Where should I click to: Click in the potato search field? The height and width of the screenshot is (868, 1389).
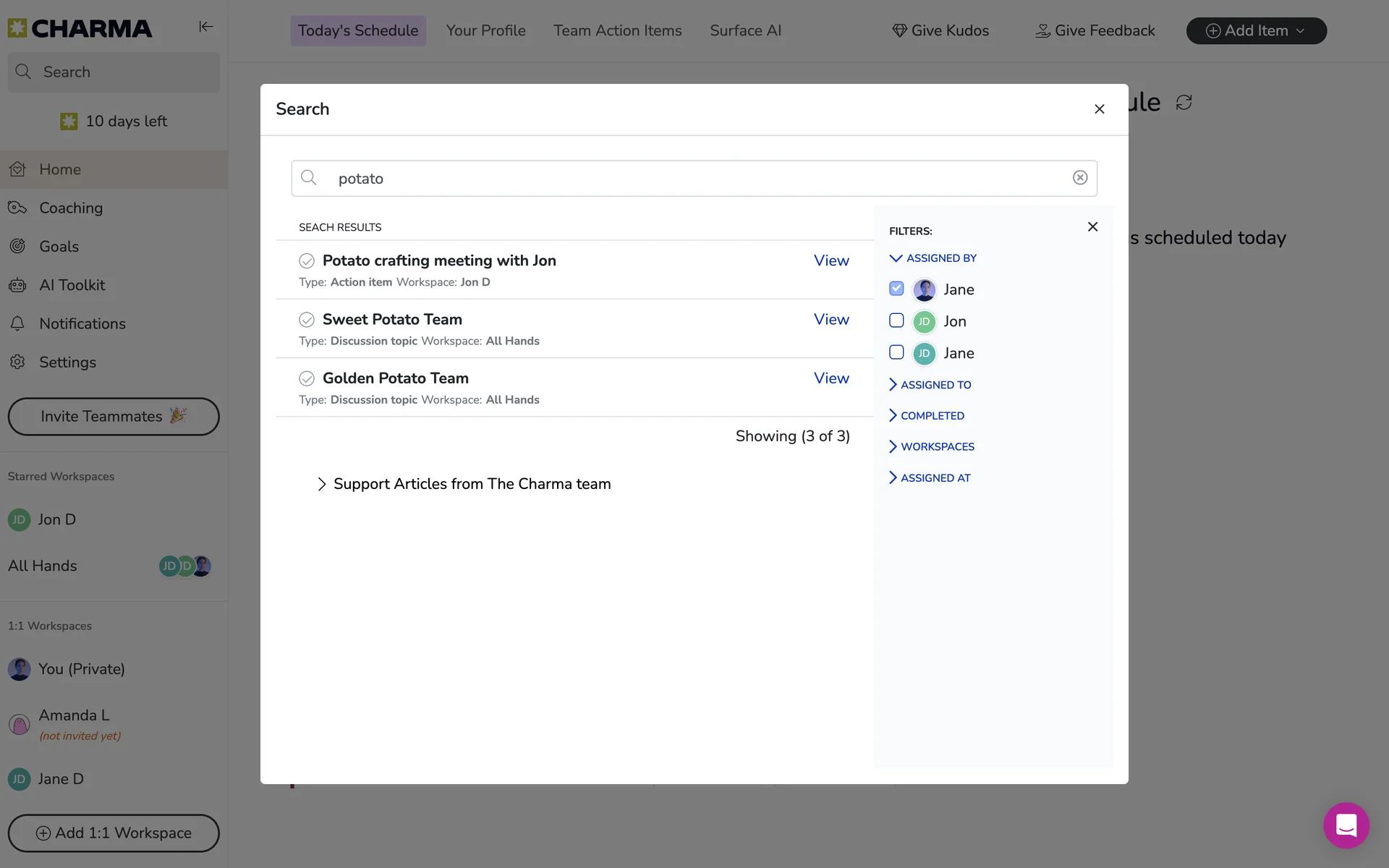click(694, 179)
